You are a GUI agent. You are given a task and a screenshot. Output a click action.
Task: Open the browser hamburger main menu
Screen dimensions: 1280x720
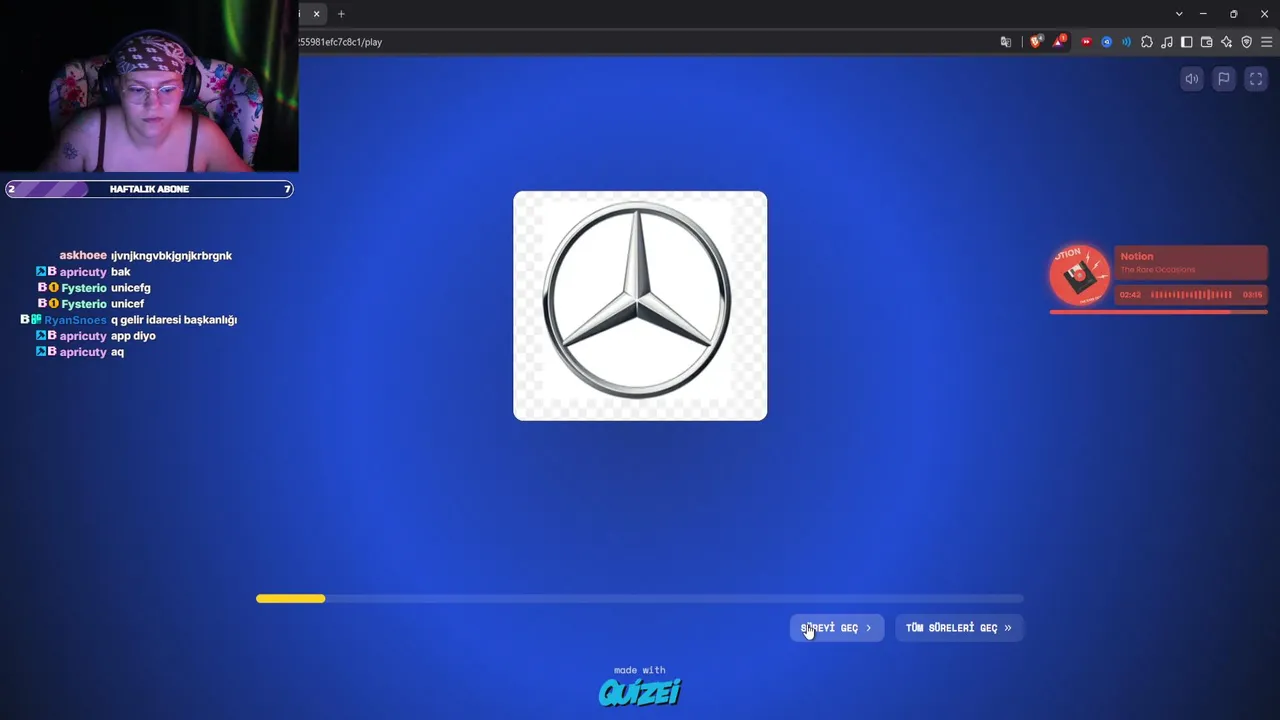point(1267,42)
